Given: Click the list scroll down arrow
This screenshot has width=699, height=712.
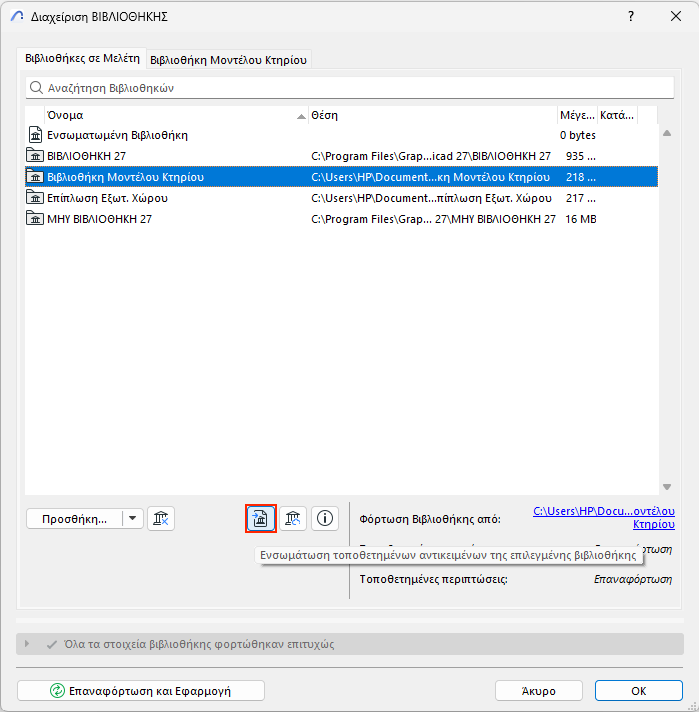Looking at the screenshot, I should (667, 487).
